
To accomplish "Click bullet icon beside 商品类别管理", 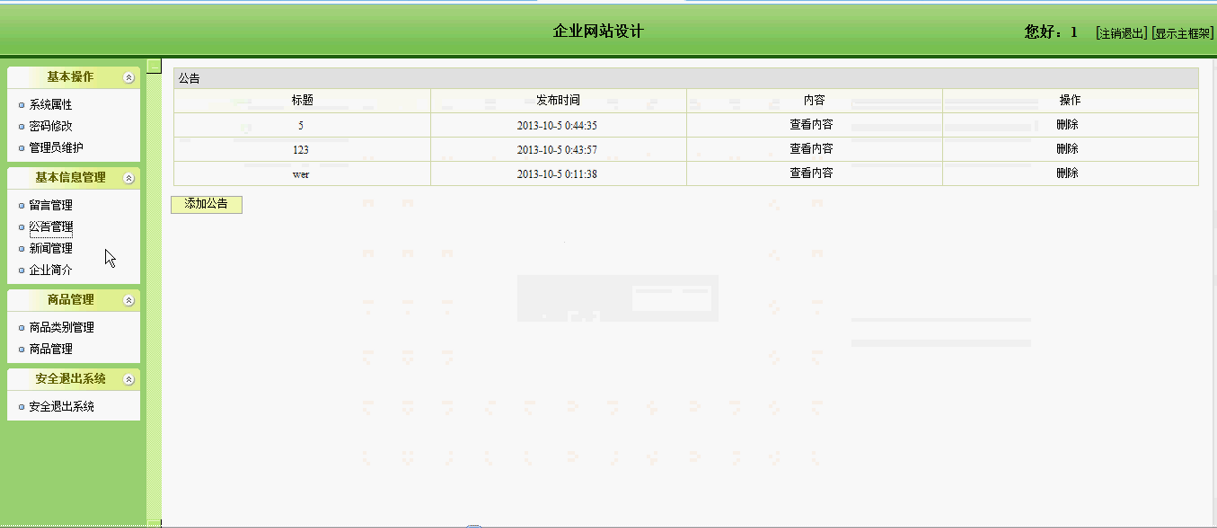I will pos(21,328).
